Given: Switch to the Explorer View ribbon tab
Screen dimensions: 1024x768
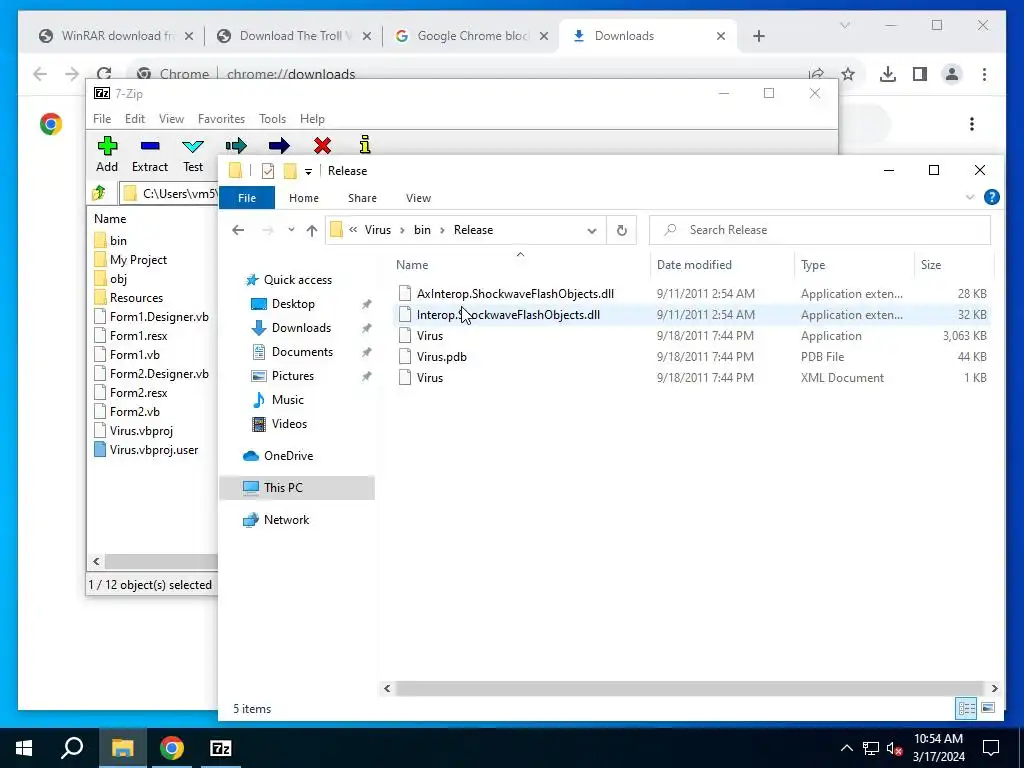Looking at the screenshot, I should [x=418, y=198].
